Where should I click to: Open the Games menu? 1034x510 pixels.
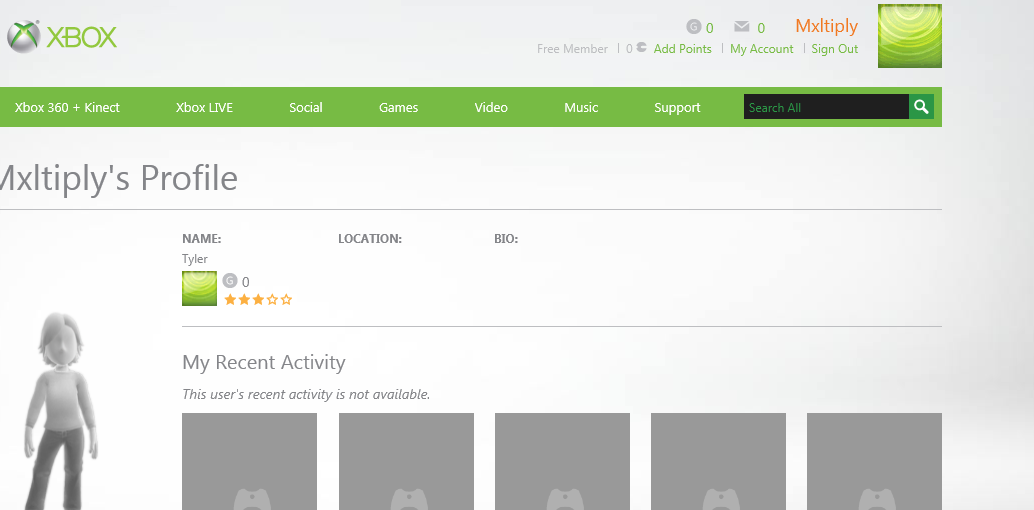pyautogui.click(x=398, y=108)
